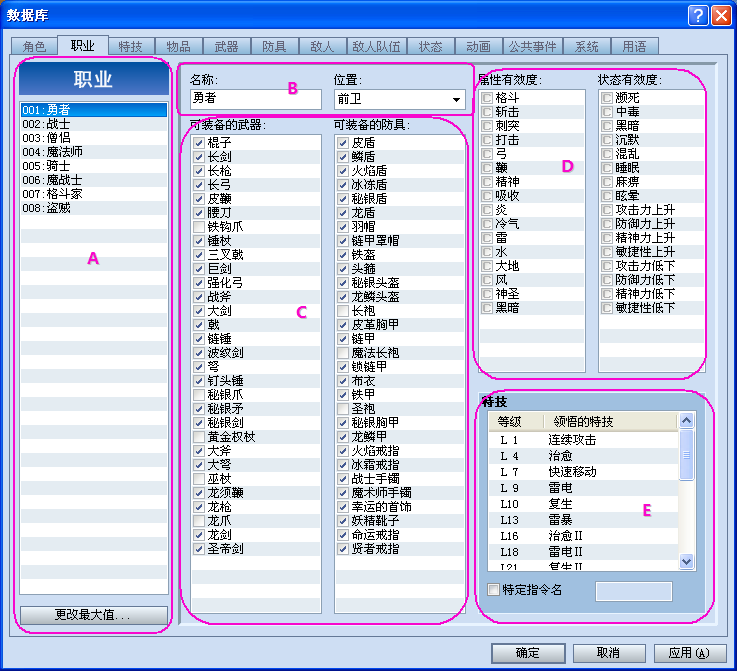Click the 敏捷性低下 state efficiency box
Viewport: 737px width, 671px height.
[607, 308]
